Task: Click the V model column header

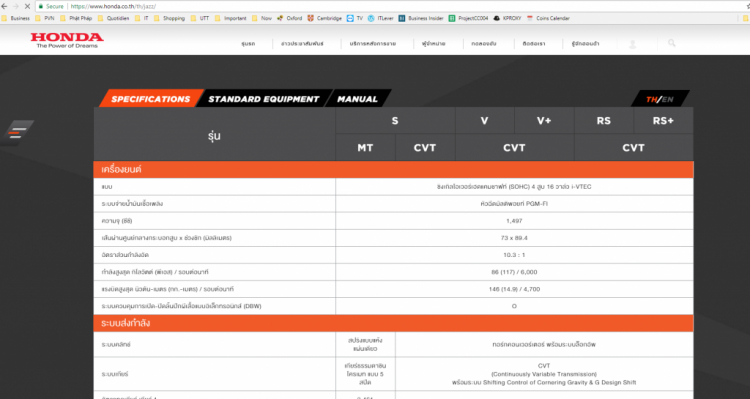Action: coord(485,121)
